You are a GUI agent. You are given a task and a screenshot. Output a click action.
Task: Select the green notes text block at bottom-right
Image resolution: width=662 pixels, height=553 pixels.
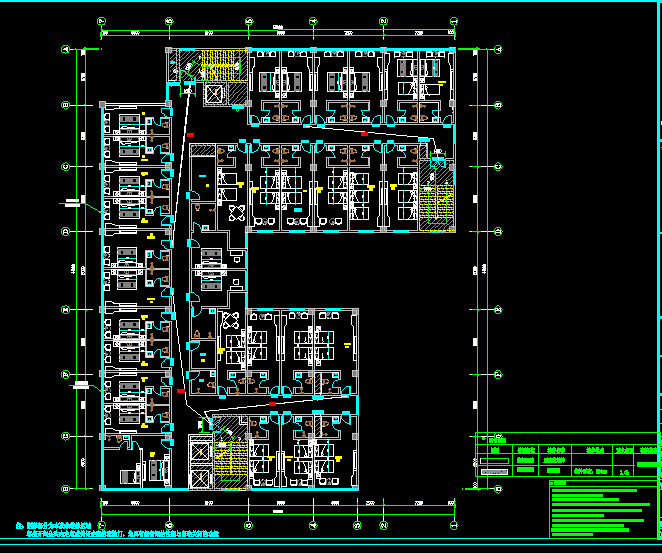[601, 511]
